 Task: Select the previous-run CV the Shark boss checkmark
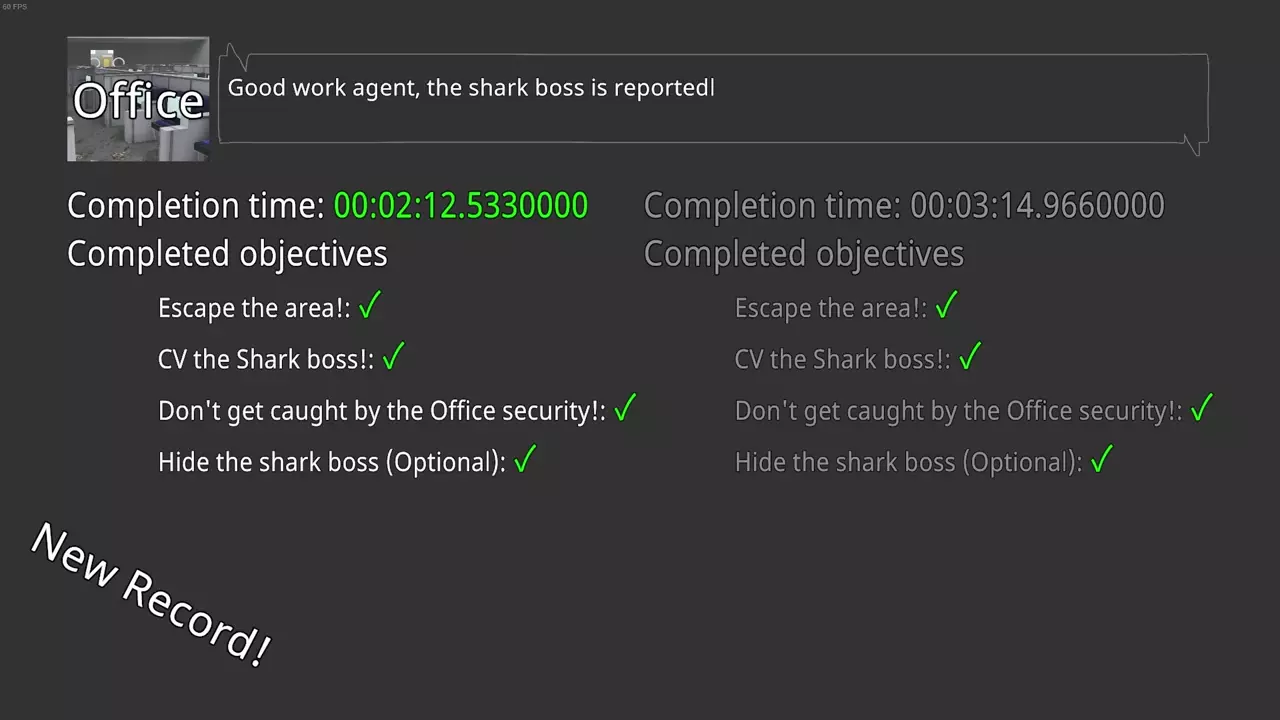tap(970, 357)
